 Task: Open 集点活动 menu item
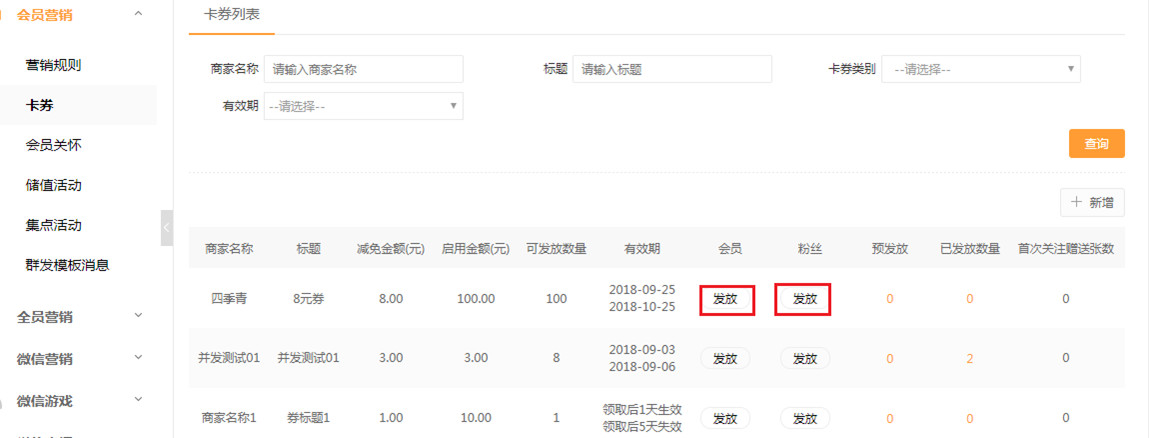coord(53,225)
